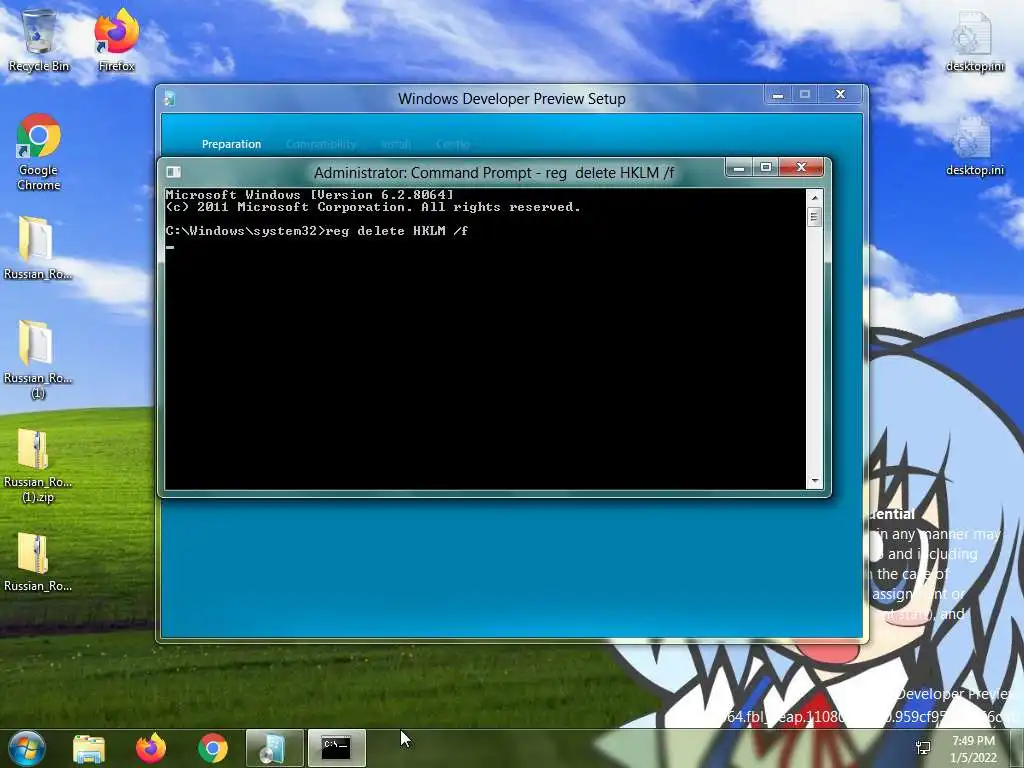Click the Command Prompt scrollbar thumb

(x=814, y=217)
